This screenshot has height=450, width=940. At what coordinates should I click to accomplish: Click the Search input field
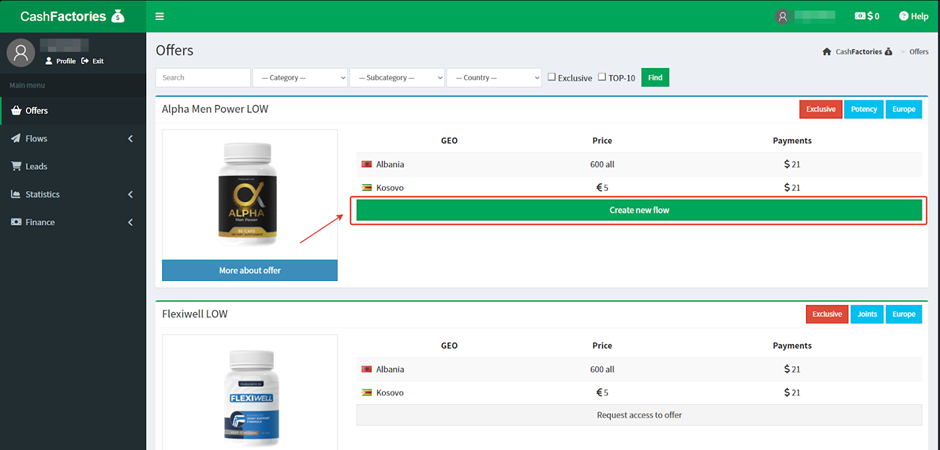click(203, 78)
